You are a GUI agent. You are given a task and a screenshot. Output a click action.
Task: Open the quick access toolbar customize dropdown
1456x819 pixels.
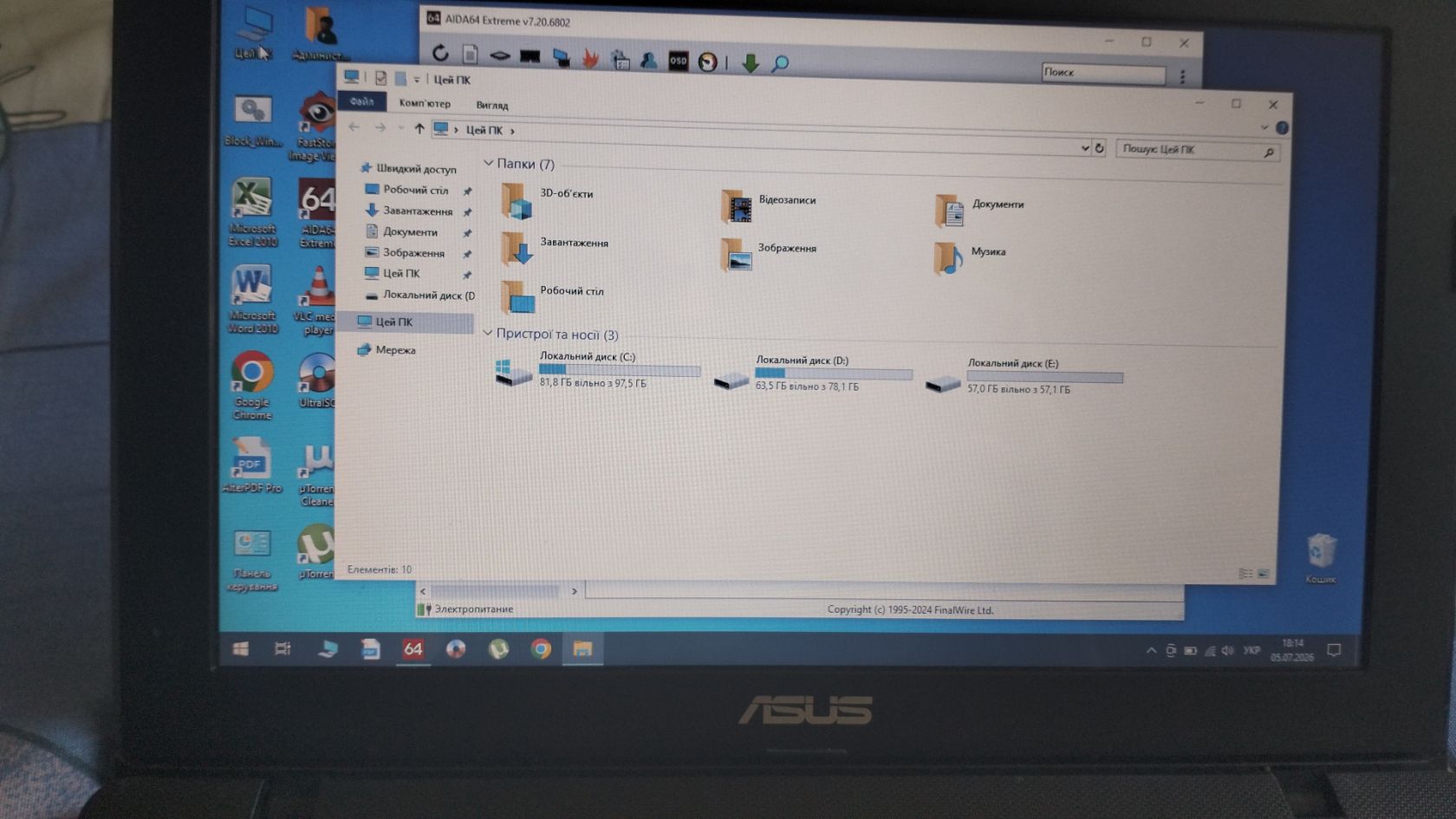click(416, 80)
